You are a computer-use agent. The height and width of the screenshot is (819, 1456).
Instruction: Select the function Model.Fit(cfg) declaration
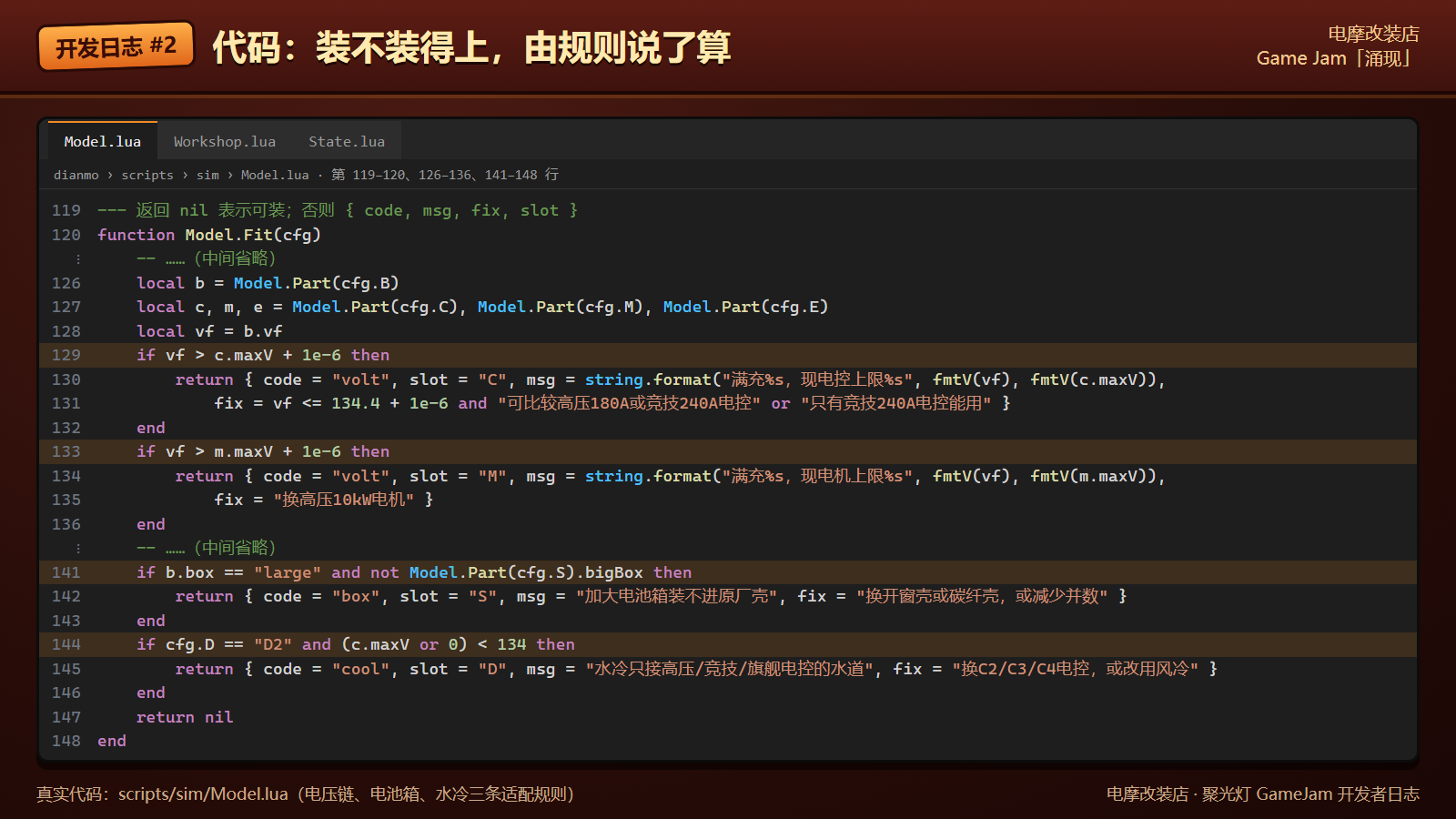coord(209,235)
